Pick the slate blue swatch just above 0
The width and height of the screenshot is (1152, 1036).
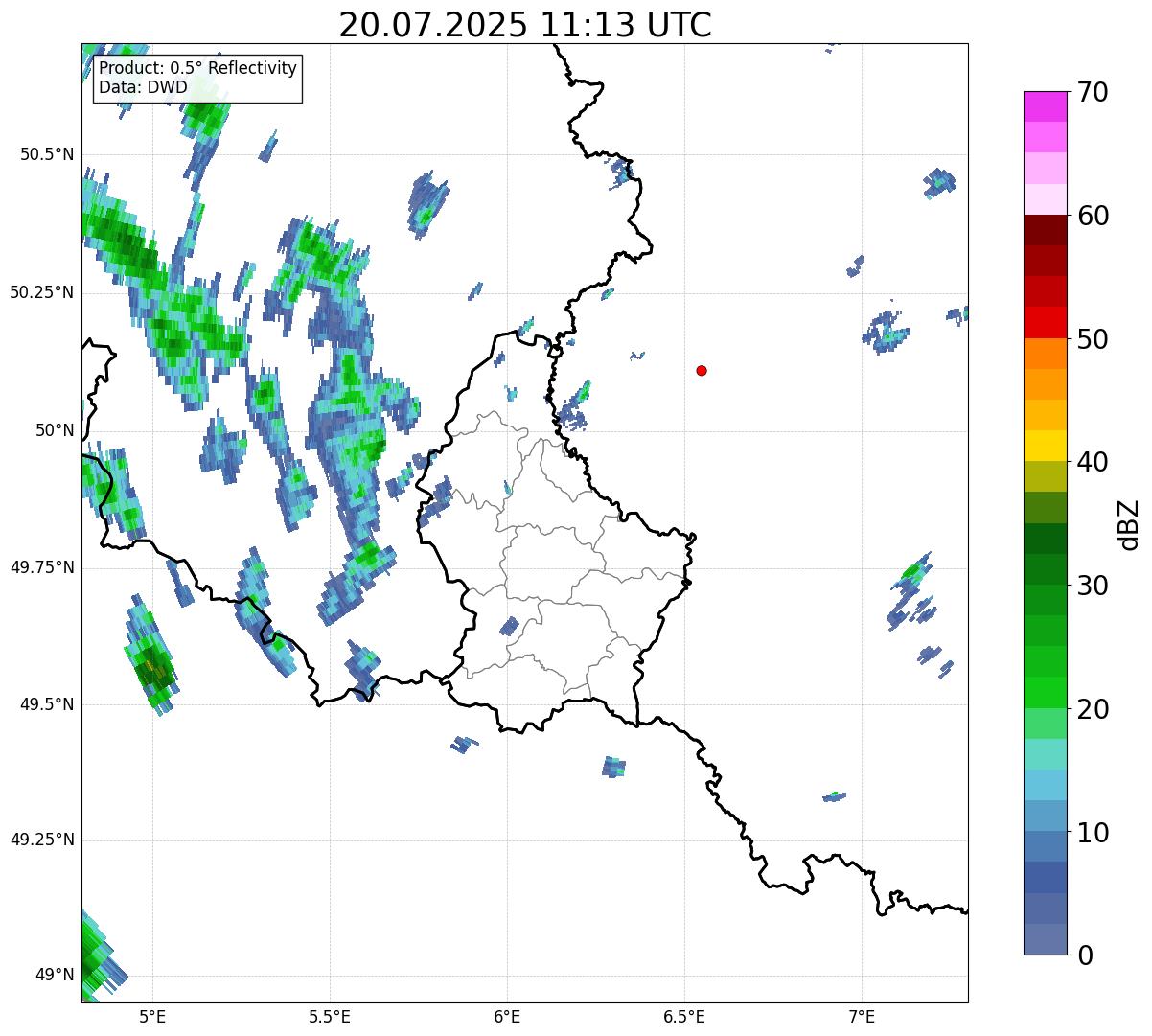(1046, 939)
